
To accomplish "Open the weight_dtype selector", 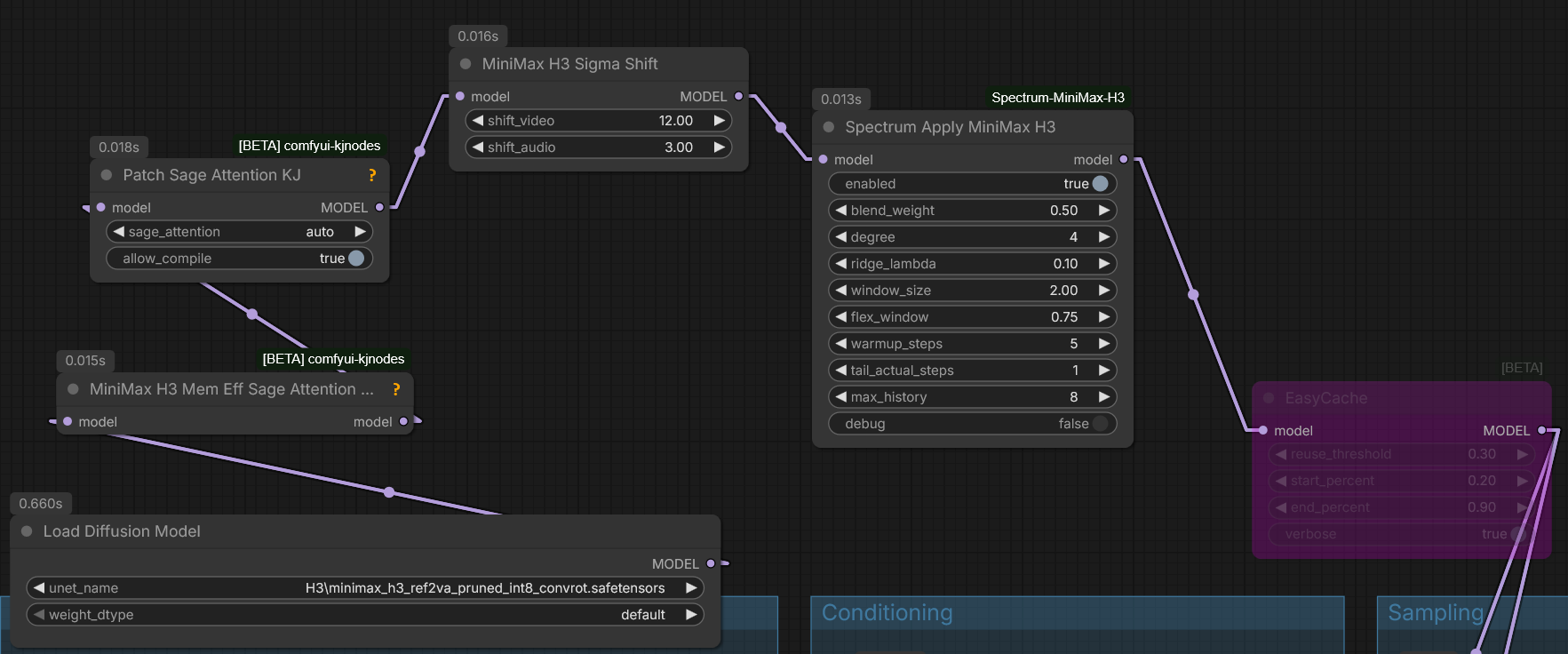I will coord(365,614).
